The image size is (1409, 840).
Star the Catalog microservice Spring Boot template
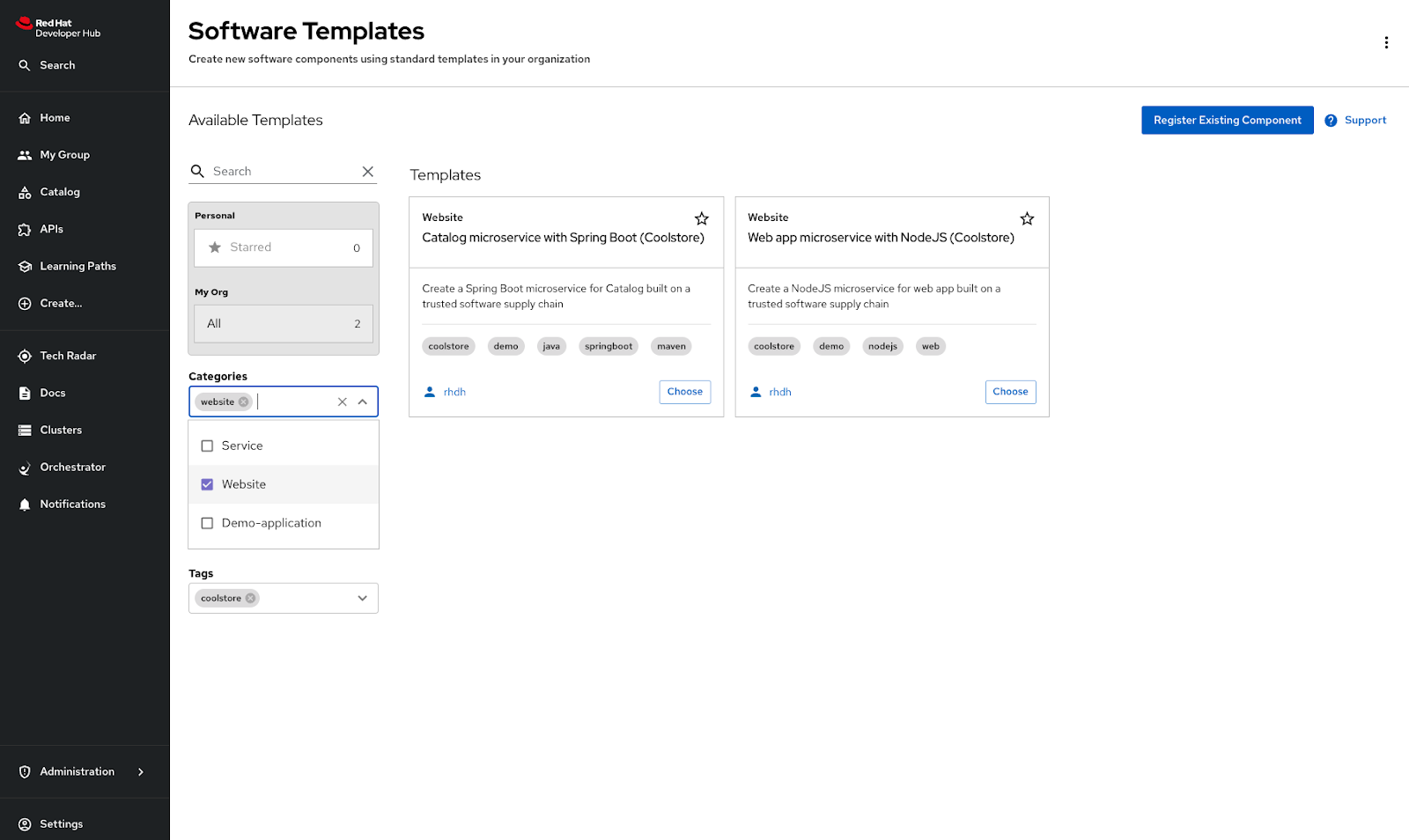tap(701, 218)
